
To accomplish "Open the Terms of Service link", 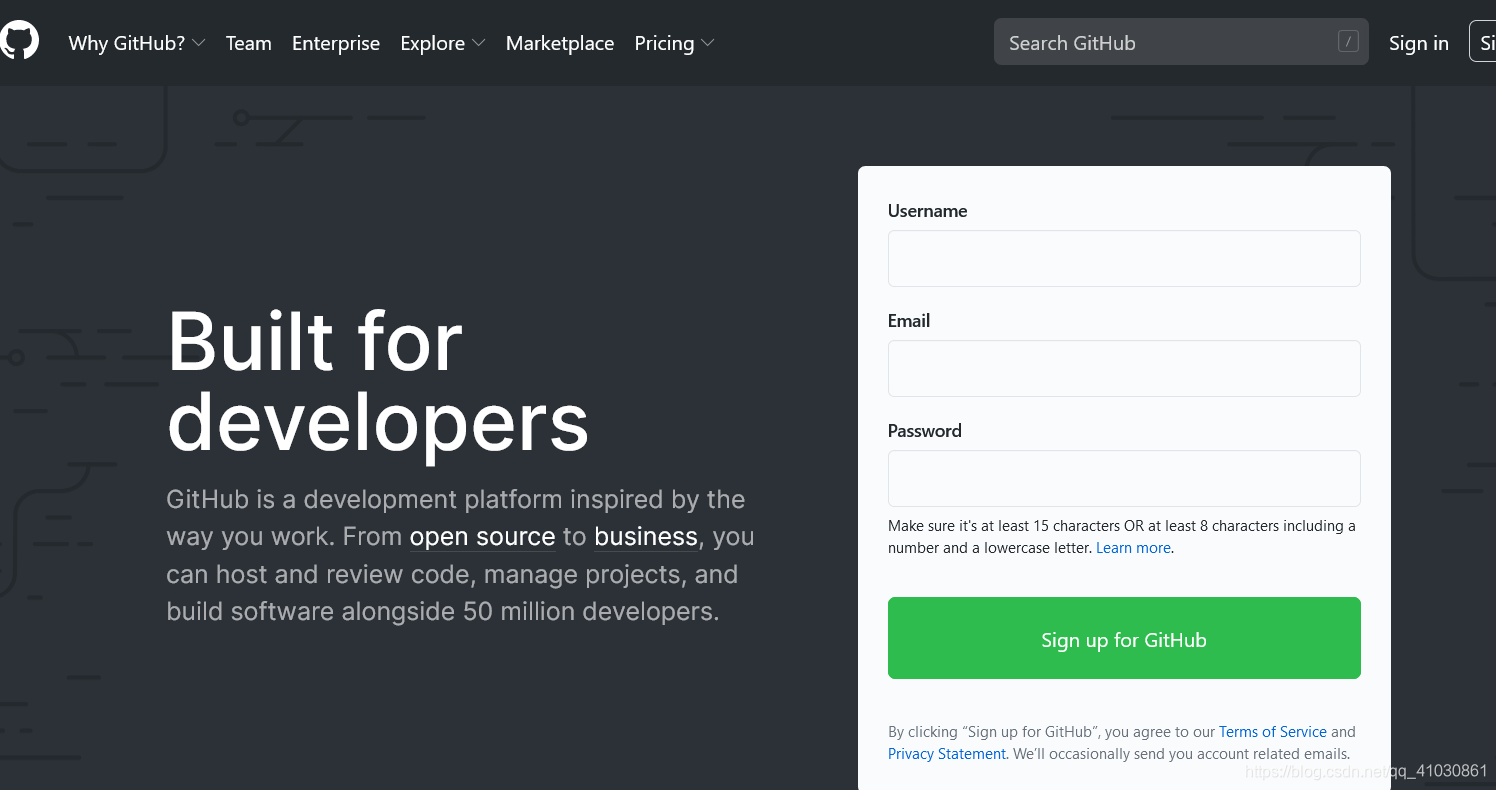I will [1272, 732].
